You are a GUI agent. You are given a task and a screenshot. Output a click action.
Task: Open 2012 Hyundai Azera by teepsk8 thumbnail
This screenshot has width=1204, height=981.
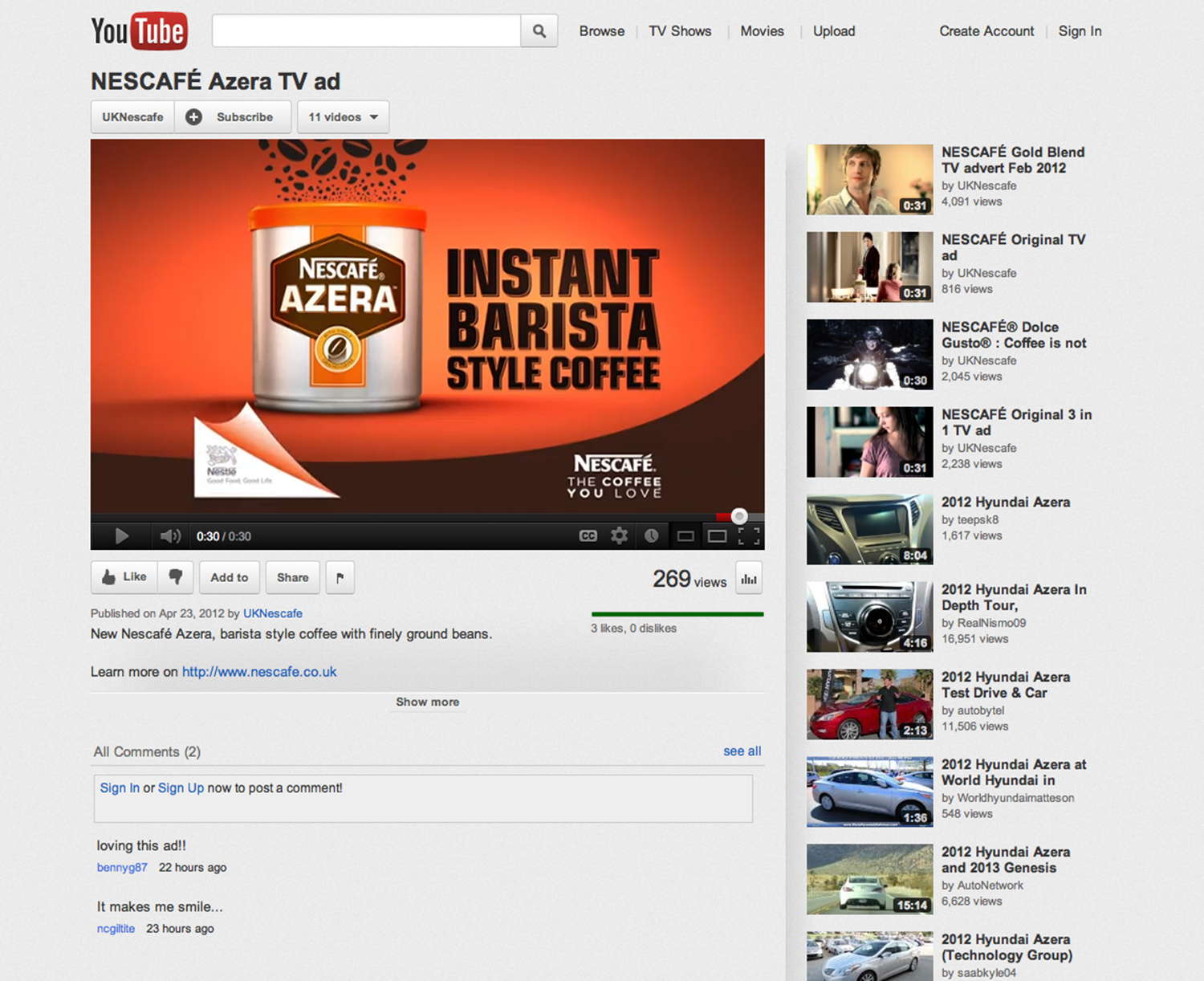[x=870, y=530]
